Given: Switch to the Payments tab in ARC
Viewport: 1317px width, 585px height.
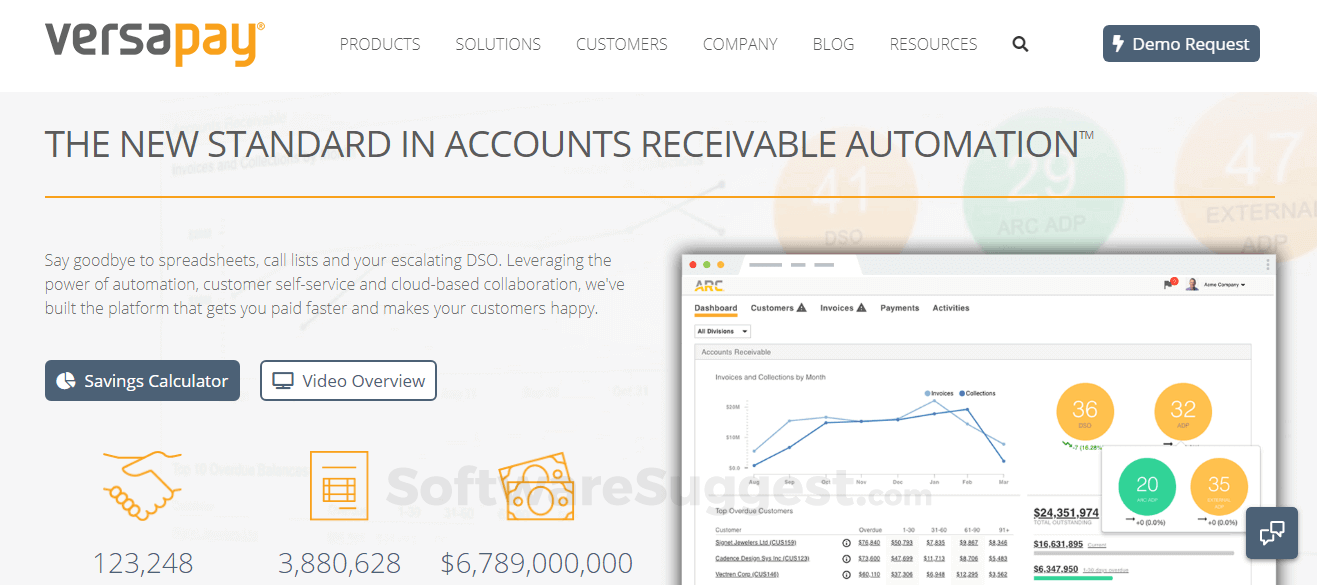Looking at the screenshot, I should [x=899, y=308].
